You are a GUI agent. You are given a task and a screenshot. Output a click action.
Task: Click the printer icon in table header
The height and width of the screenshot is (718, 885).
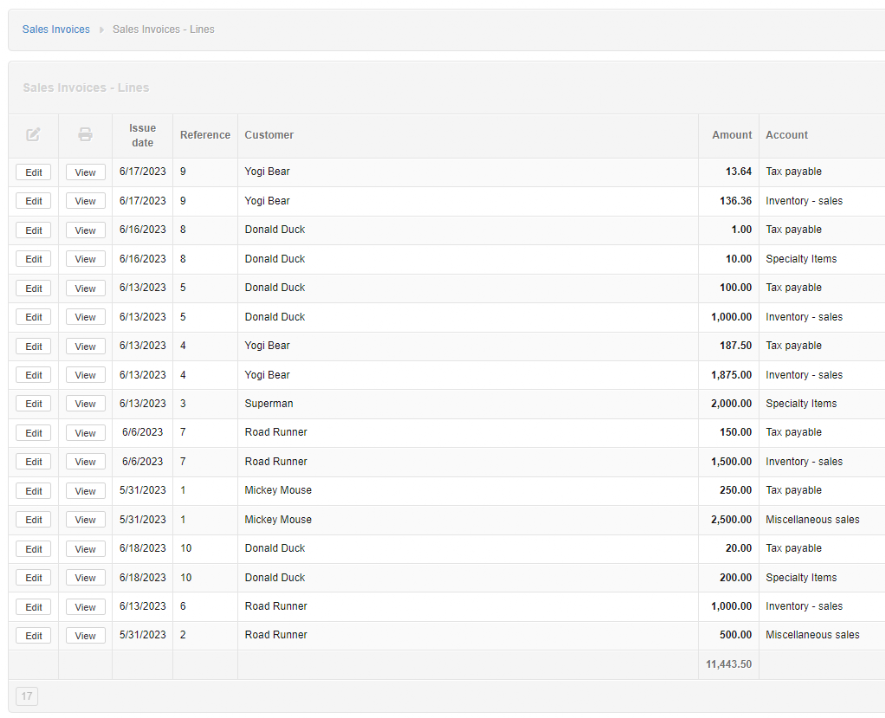coord(85,134)
